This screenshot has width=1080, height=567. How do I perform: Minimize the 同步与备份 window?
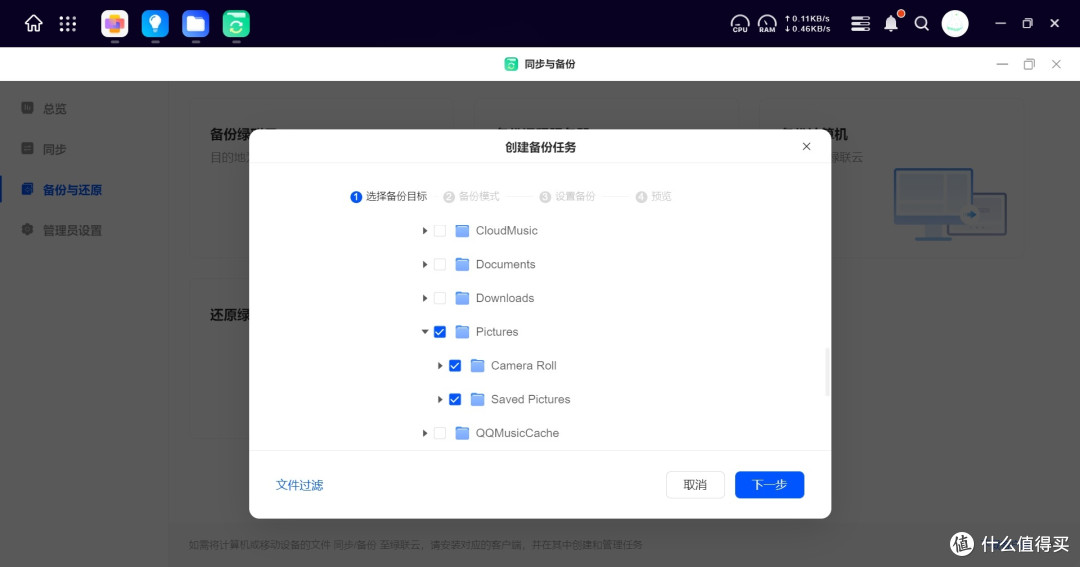pos(1002,64)
